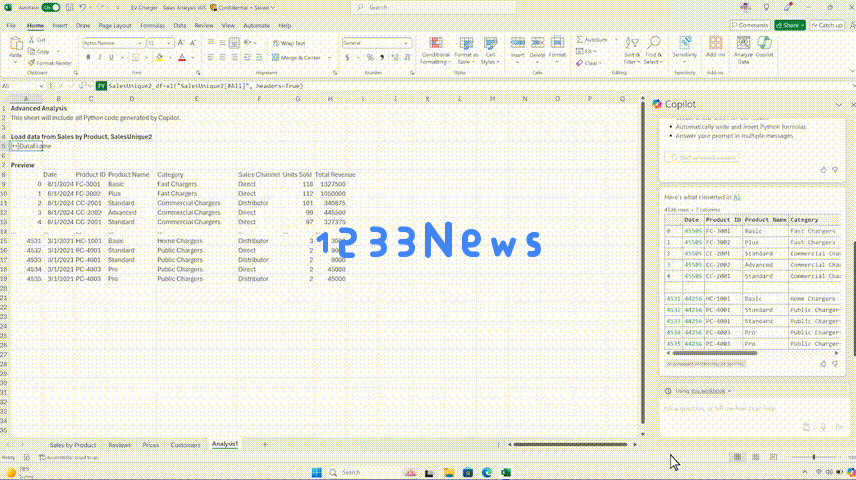856x480 pixels.
Task: Click the A5 link in Copilot pane
Action: 737,197
